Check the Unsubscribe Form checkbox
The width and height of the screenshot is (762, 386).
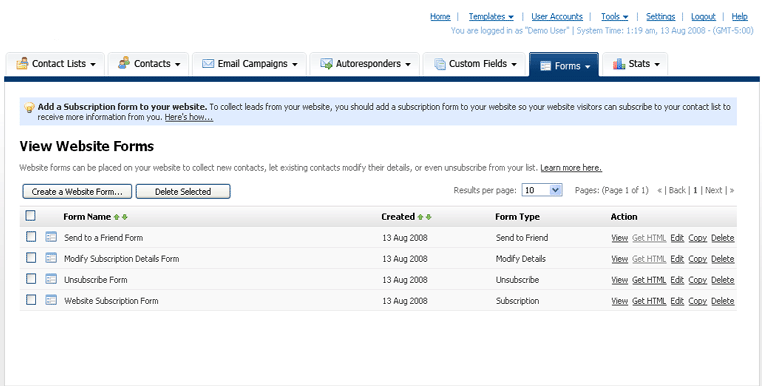click(31, 279)
